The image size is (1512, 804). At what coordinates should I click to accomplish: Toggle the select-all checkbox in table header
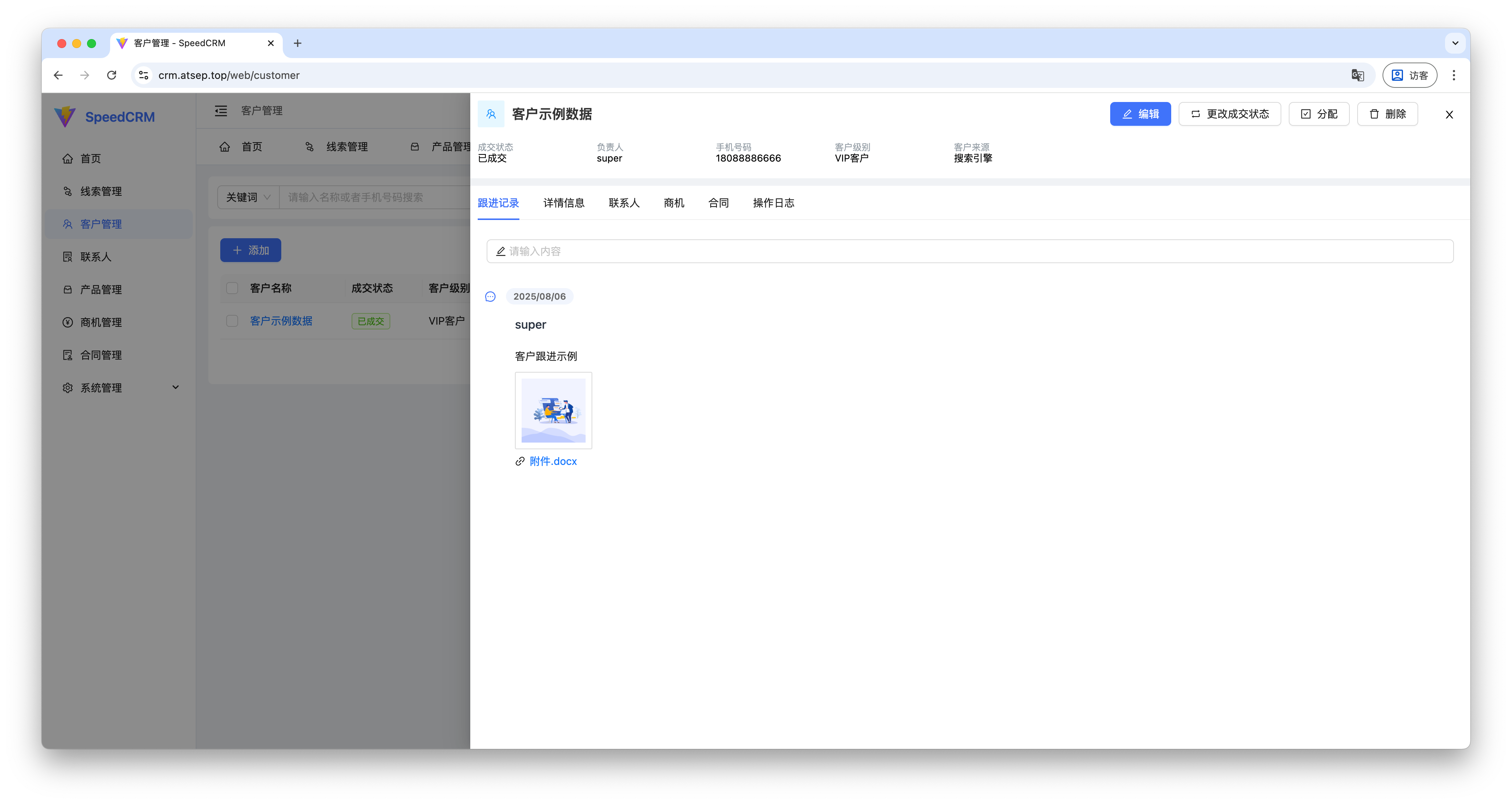pos(232,288)
